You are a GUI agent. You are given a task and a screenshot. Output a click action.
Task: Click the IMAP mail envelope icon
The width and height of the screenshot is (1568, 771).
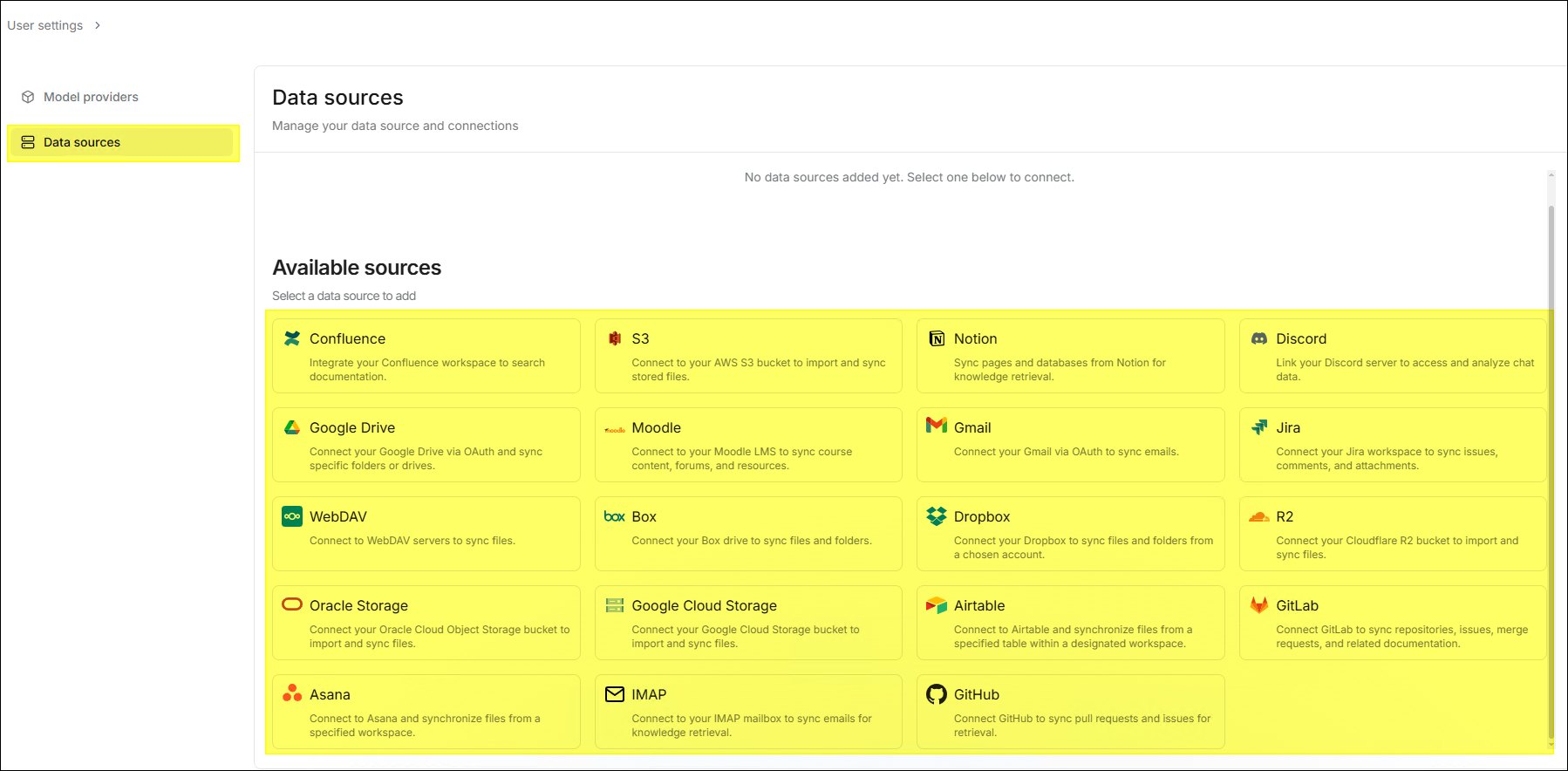click(x=615, y=694)
